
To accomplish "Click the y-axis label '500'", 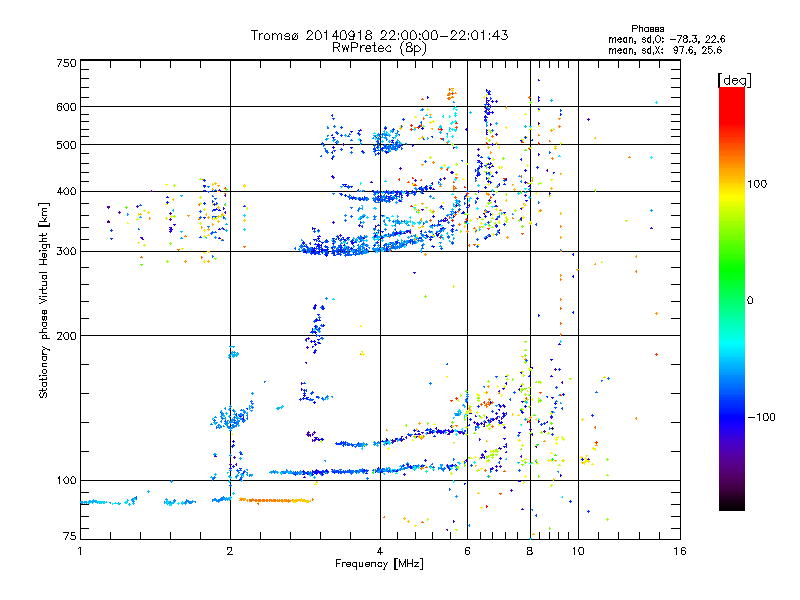I will coord(66,145).
